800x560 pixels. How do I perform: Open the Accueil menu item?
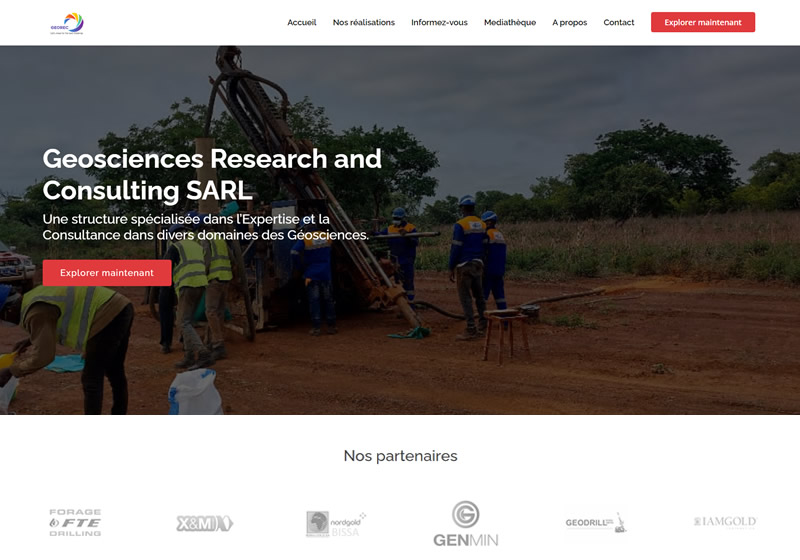click(302, 22)
